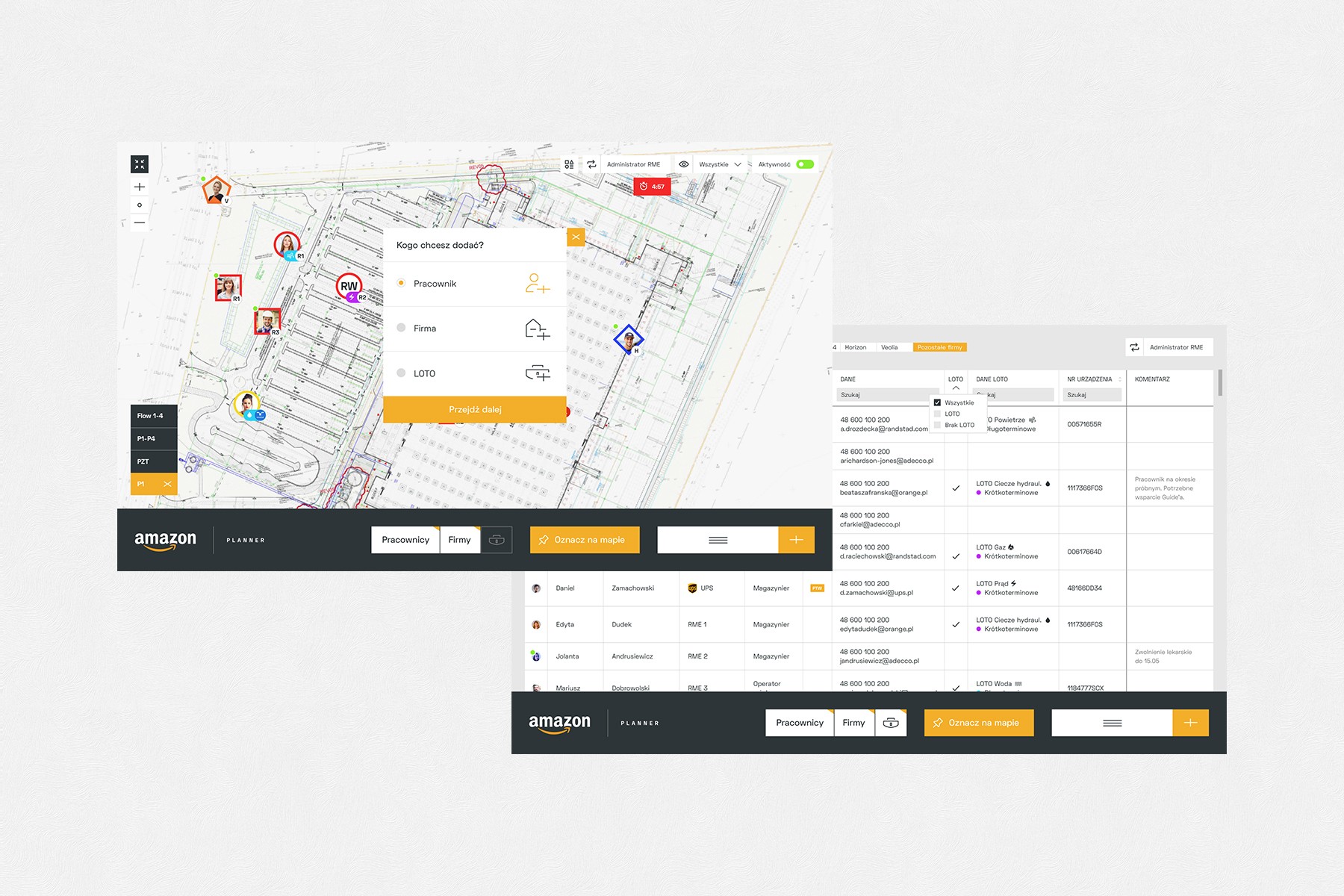Reset map zoom with the circle icon

140,205
